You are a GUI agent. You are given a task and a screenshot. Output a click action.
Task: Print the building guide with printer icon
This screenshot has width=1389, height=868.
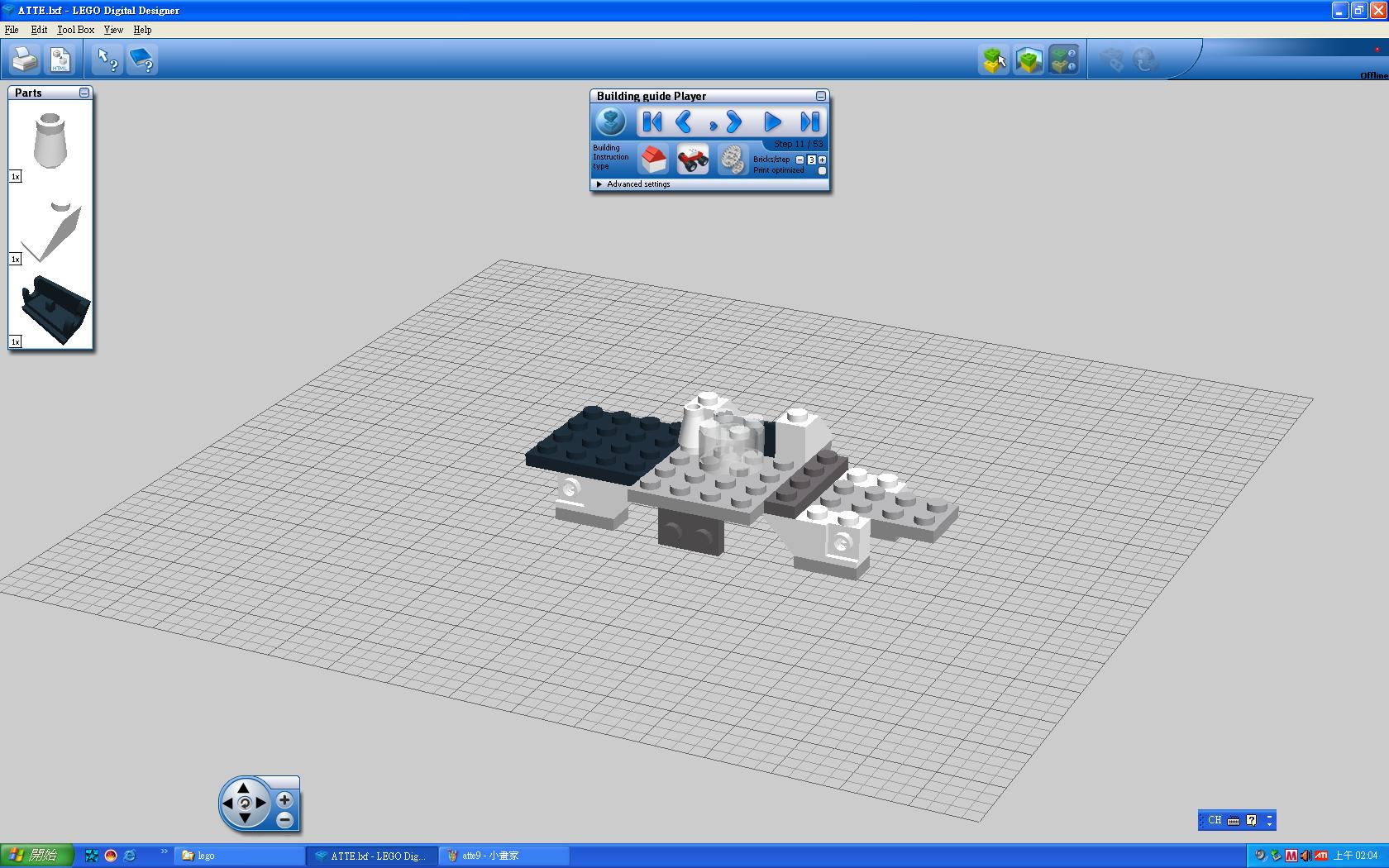coord(25,60)
